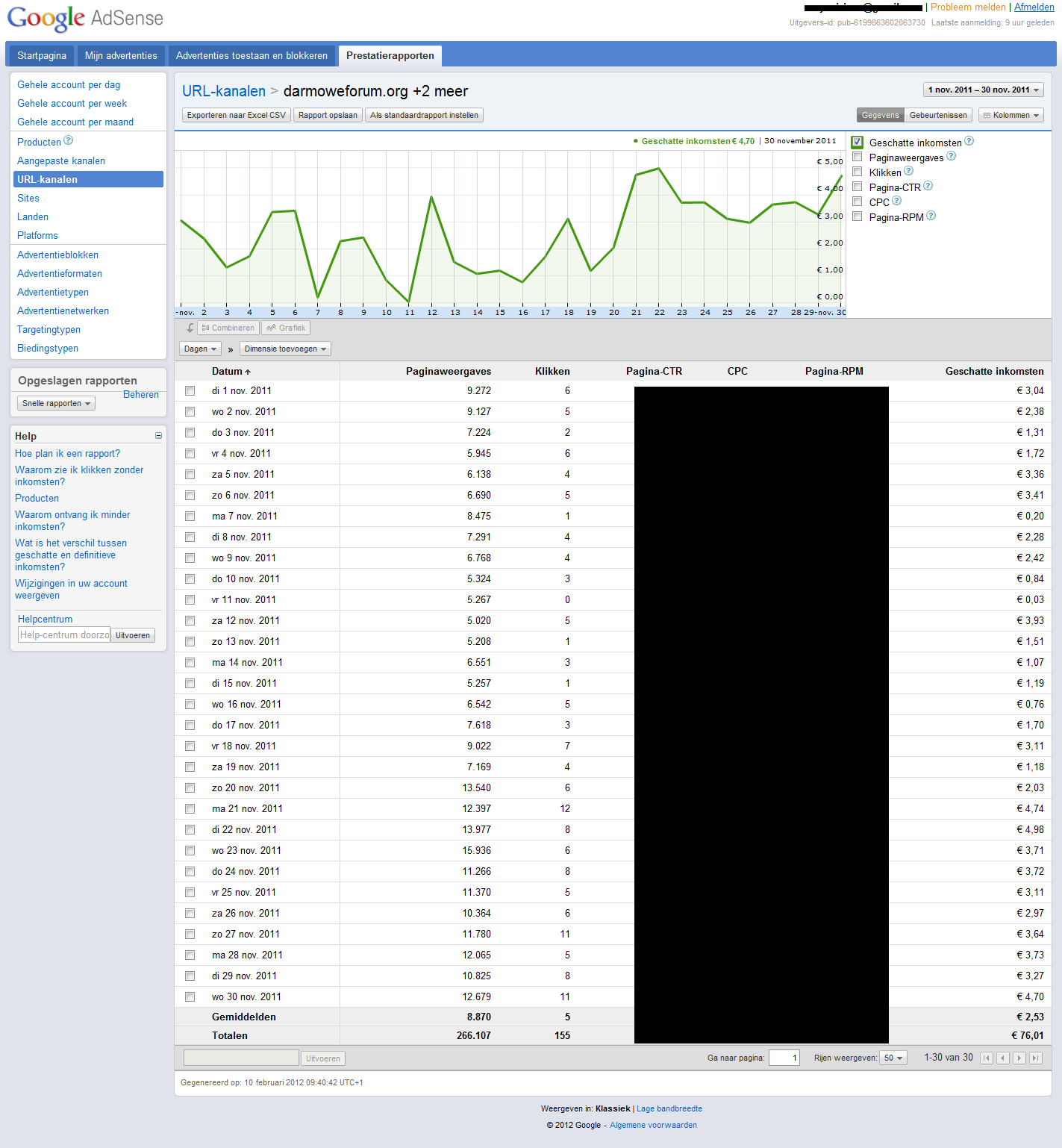Switch to Startpagina tab
Screen dimensions: 1062x1148
pos(42,55)
